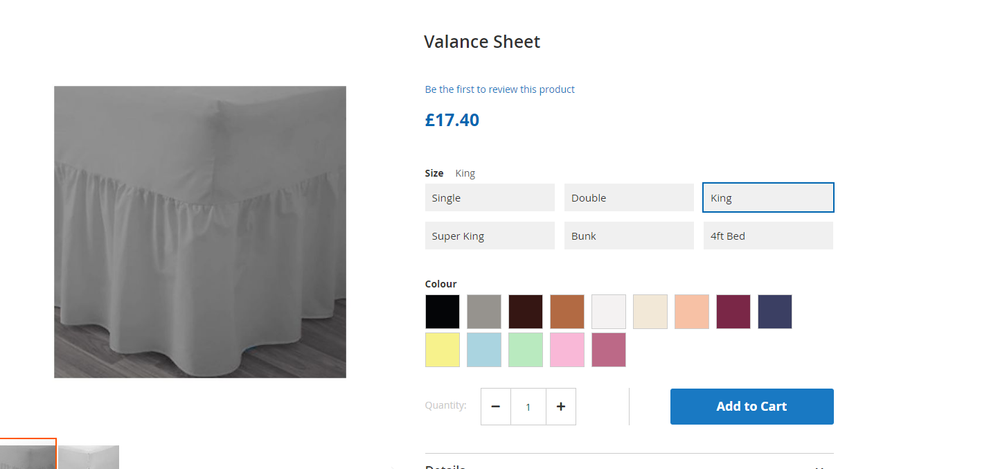Viewport: 998px width, 469px height.
Task: Choose the black colour swatch
Action: pyautogui.click(x=442, y=311)
